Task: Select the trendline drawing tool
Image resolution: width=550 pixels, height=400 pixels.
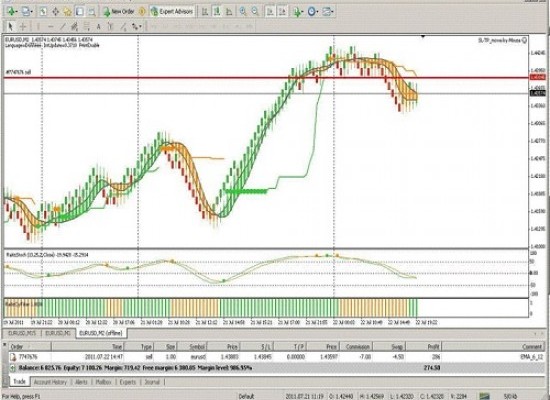Action: (x=63, y=26)
